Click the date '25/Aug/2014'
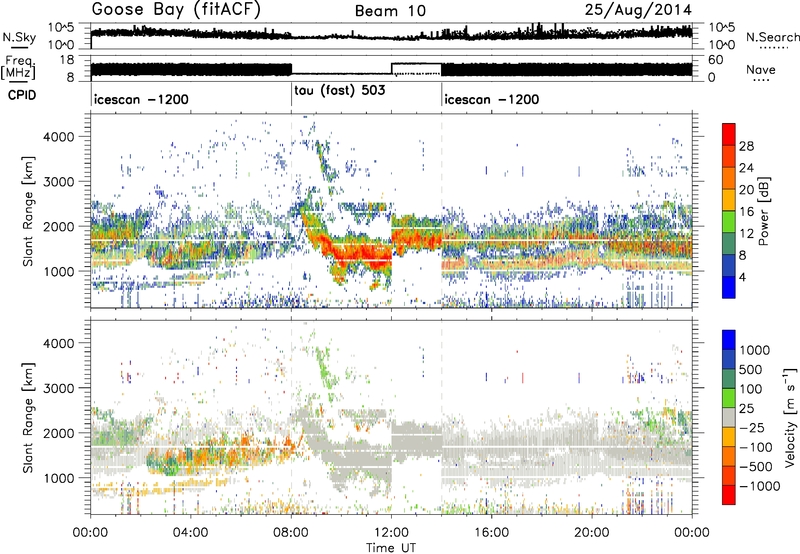Viewport: 800px width, 554px height. point(638,10)
